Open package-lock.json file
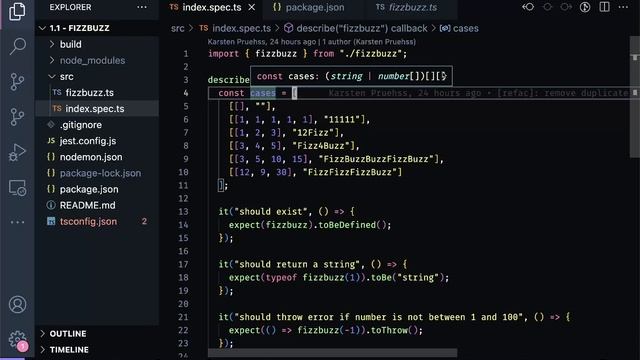 (100, 173)
